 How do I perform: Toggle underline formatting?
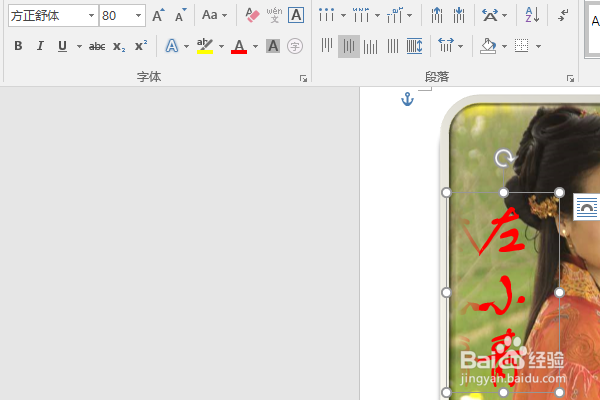[x=62, y=46]
